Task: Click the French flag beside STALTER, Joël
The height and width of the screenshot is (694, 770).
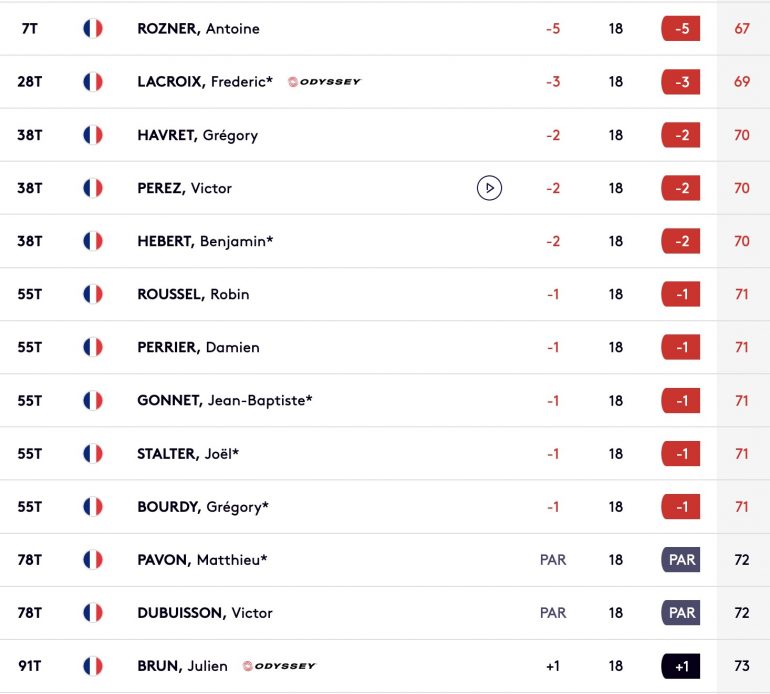Action: click(93, 453)
